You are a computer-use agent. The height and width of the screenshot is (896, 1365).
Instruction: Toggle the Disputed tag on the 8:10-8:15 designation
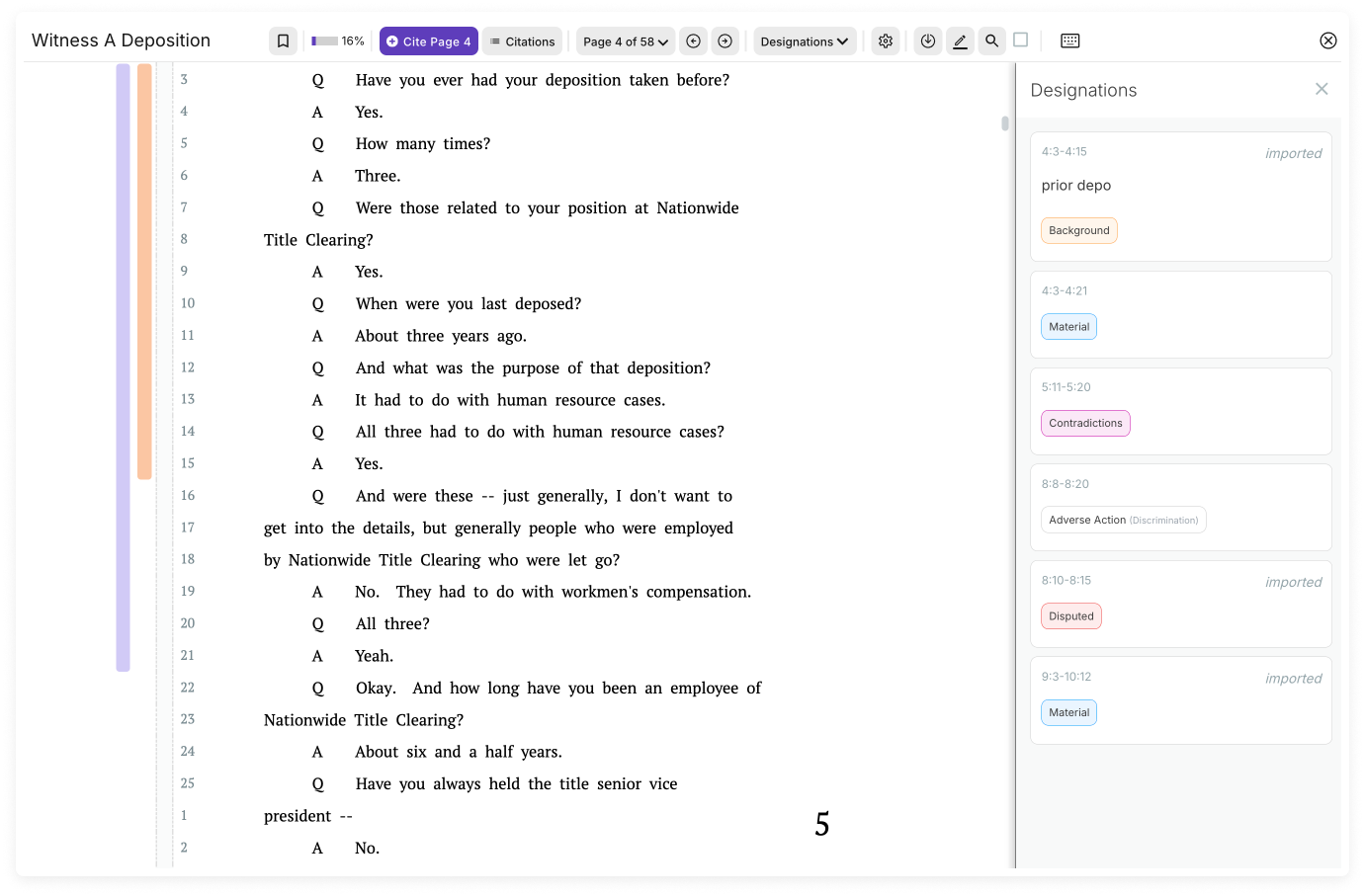click(1070, 615)
